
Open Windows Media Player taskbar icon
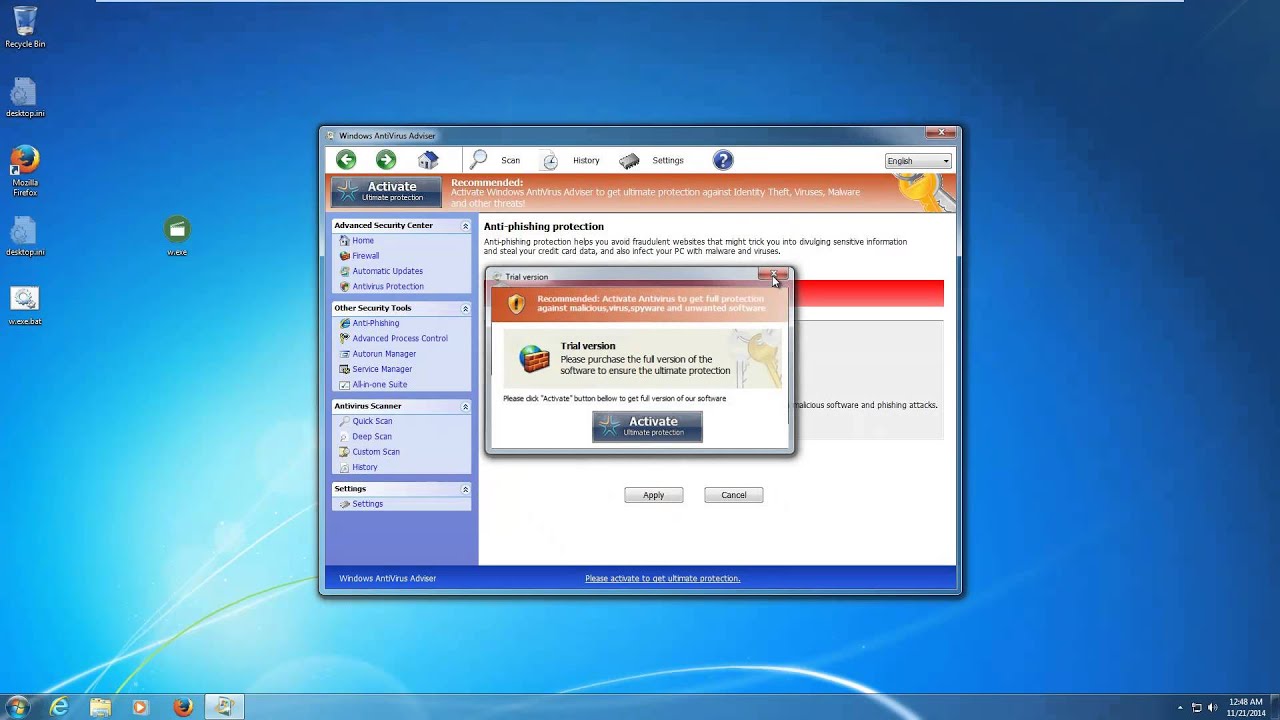pyautogui.click(x=140, y=707)
